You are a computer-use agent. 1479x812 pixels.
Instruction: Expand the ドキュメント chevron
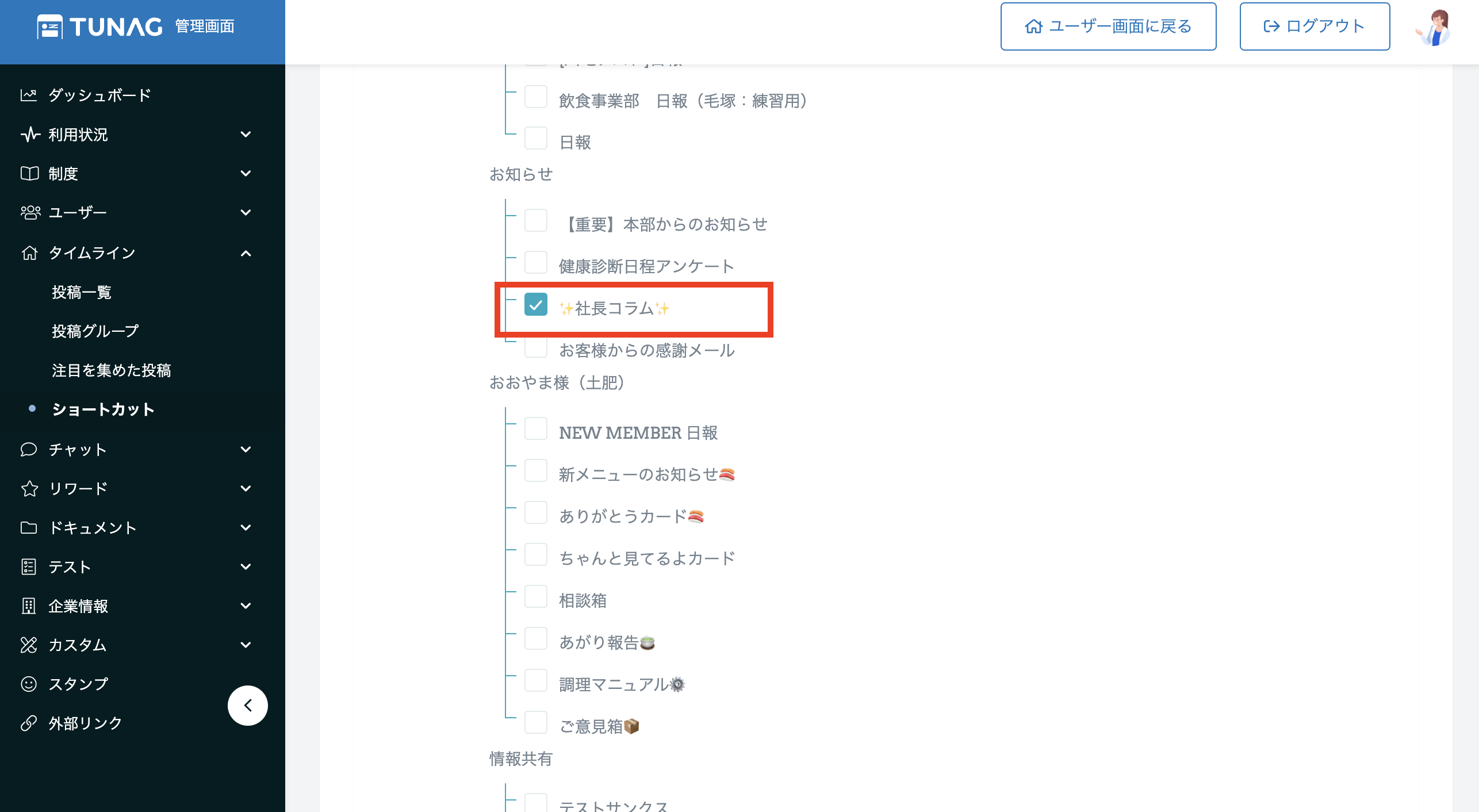point(246,527)
